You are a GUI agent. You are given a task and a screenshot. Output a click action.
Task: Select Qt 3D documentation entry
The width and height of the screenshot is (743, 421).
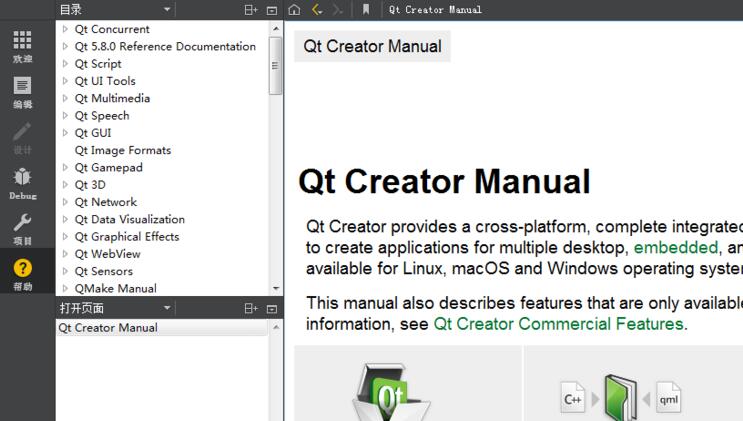point(90,185)
